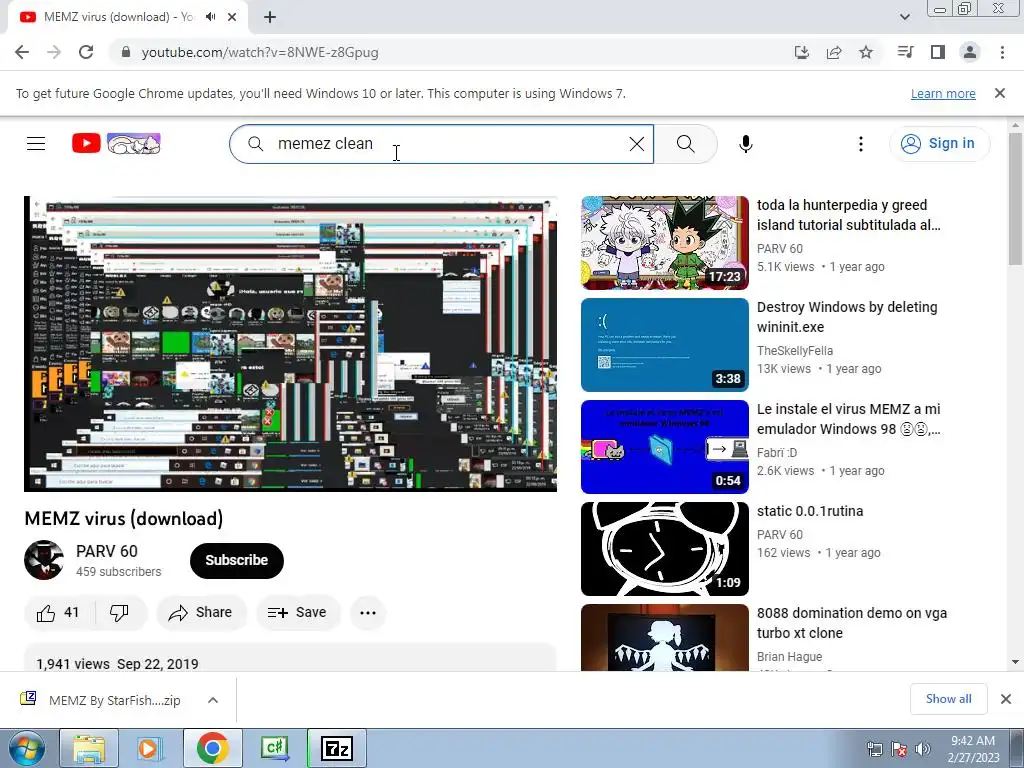Image resolution: width=1024 pixels, height=768 pixels.
Task: Open YouTube settings three-dot menu
Action: pos(861,144)
